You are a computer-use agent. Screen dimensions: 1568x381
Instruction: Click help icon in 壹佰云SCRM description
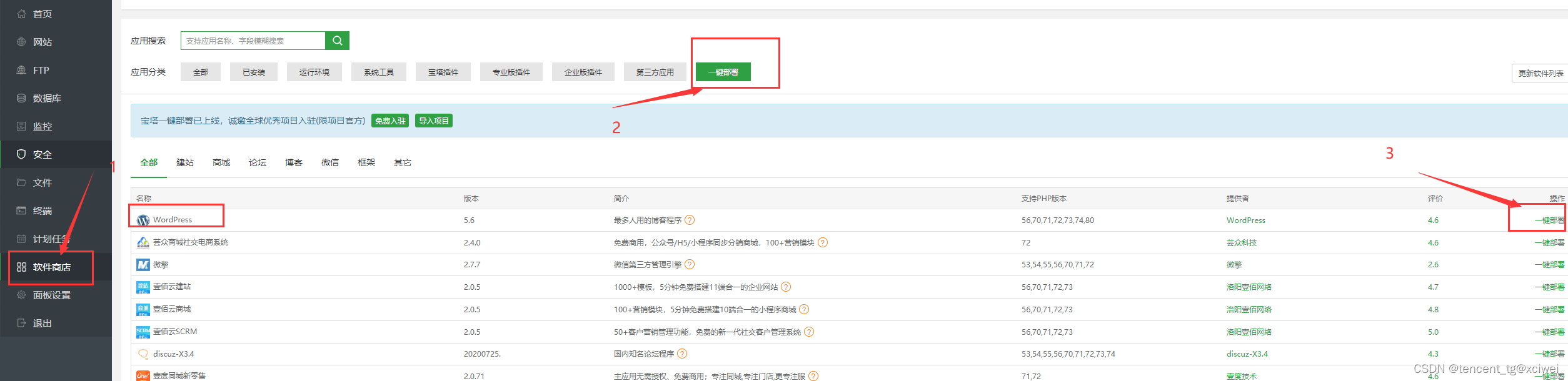tap(809, 332)
